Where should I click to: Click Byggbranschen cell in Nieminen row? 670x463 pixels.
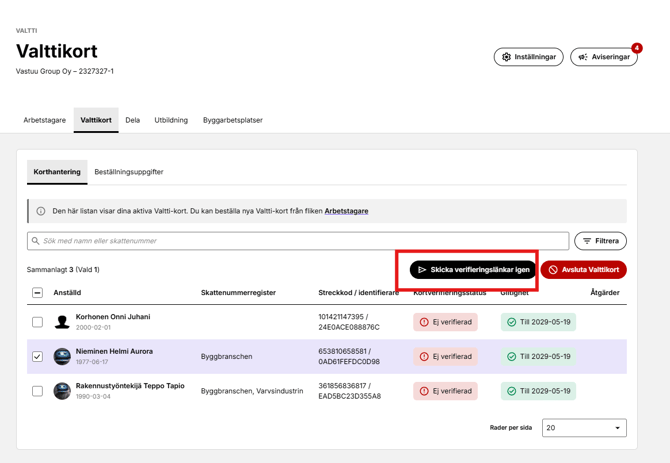pyautogui.click(x=226, y=356)
